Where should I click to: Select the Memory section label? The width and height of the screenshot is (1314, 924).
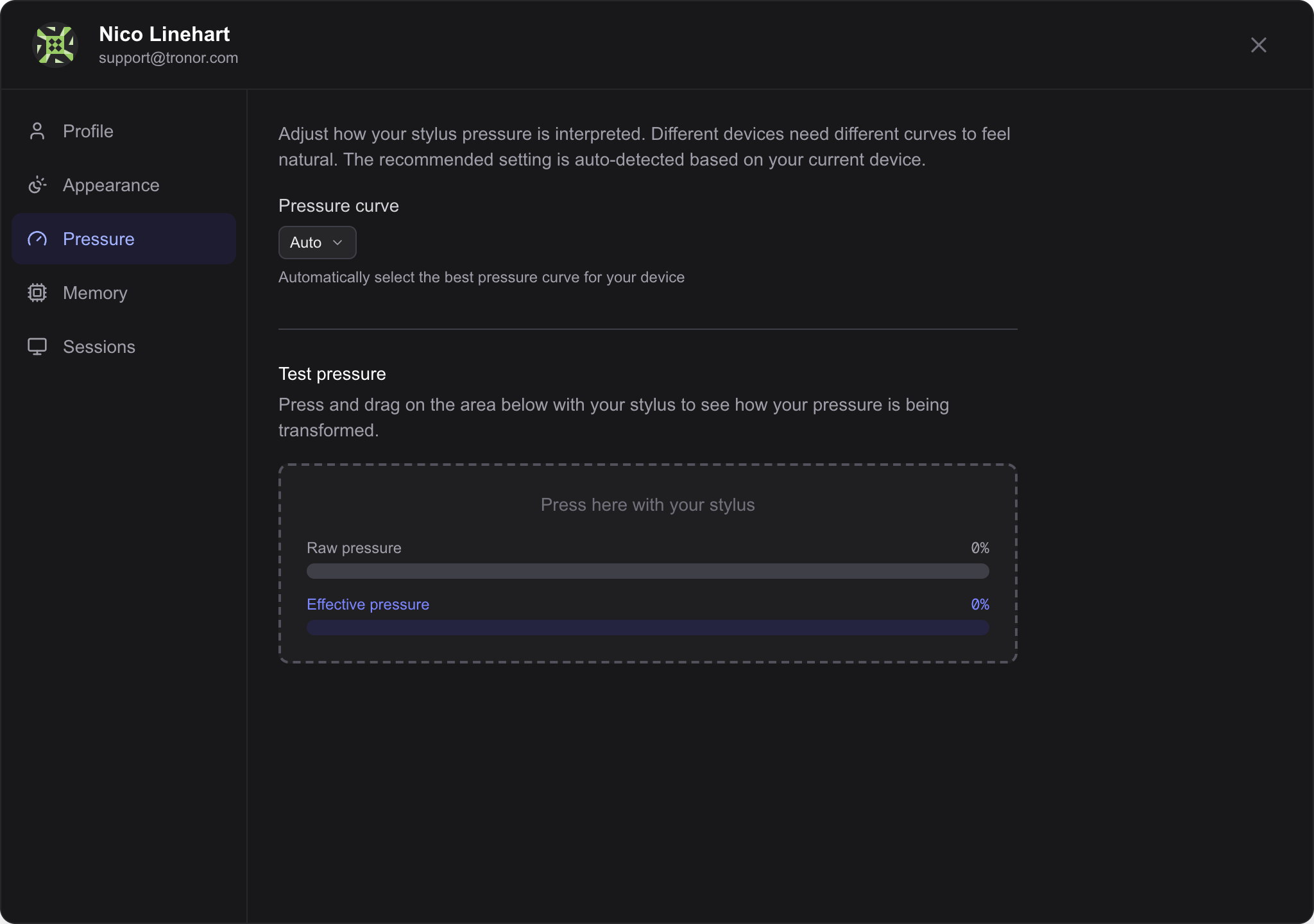95,293
